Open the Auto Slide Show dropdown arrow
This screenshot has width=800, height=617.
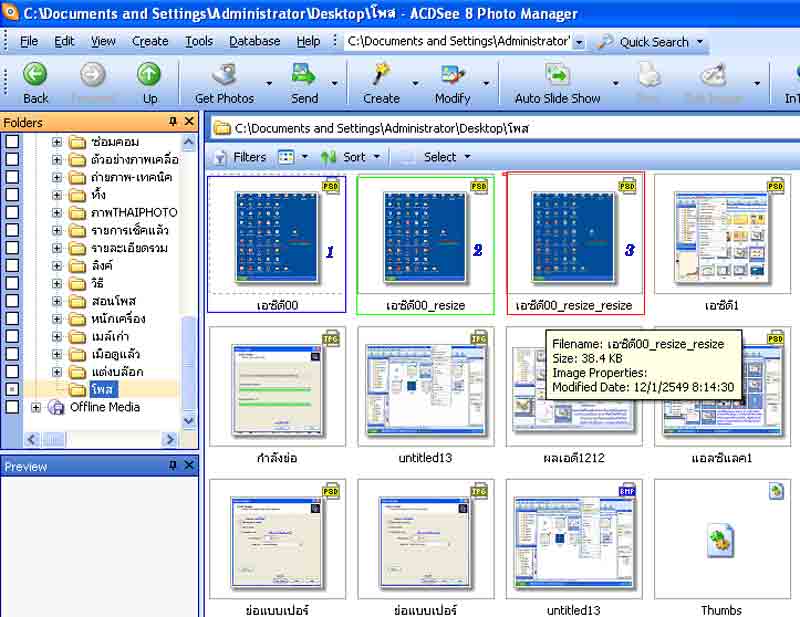point(616,83)
